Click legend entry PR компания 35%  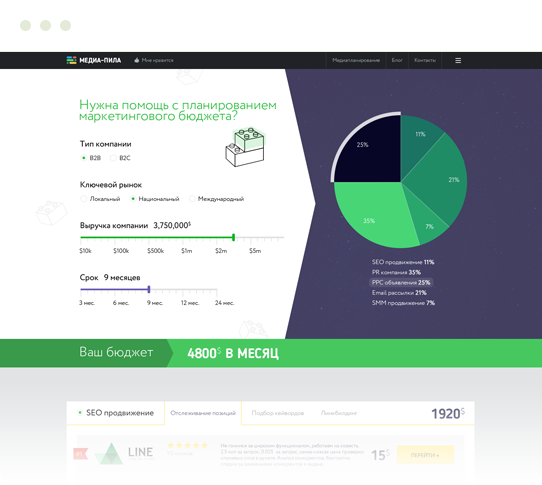tap(396, 272)
